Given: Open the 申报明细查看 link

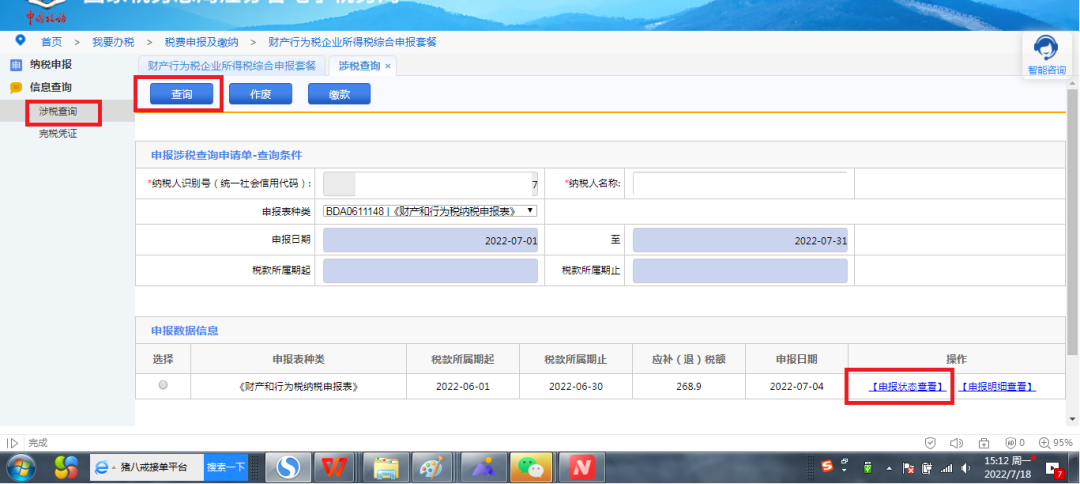Looking at the screenshot, I should pos(999,386).
